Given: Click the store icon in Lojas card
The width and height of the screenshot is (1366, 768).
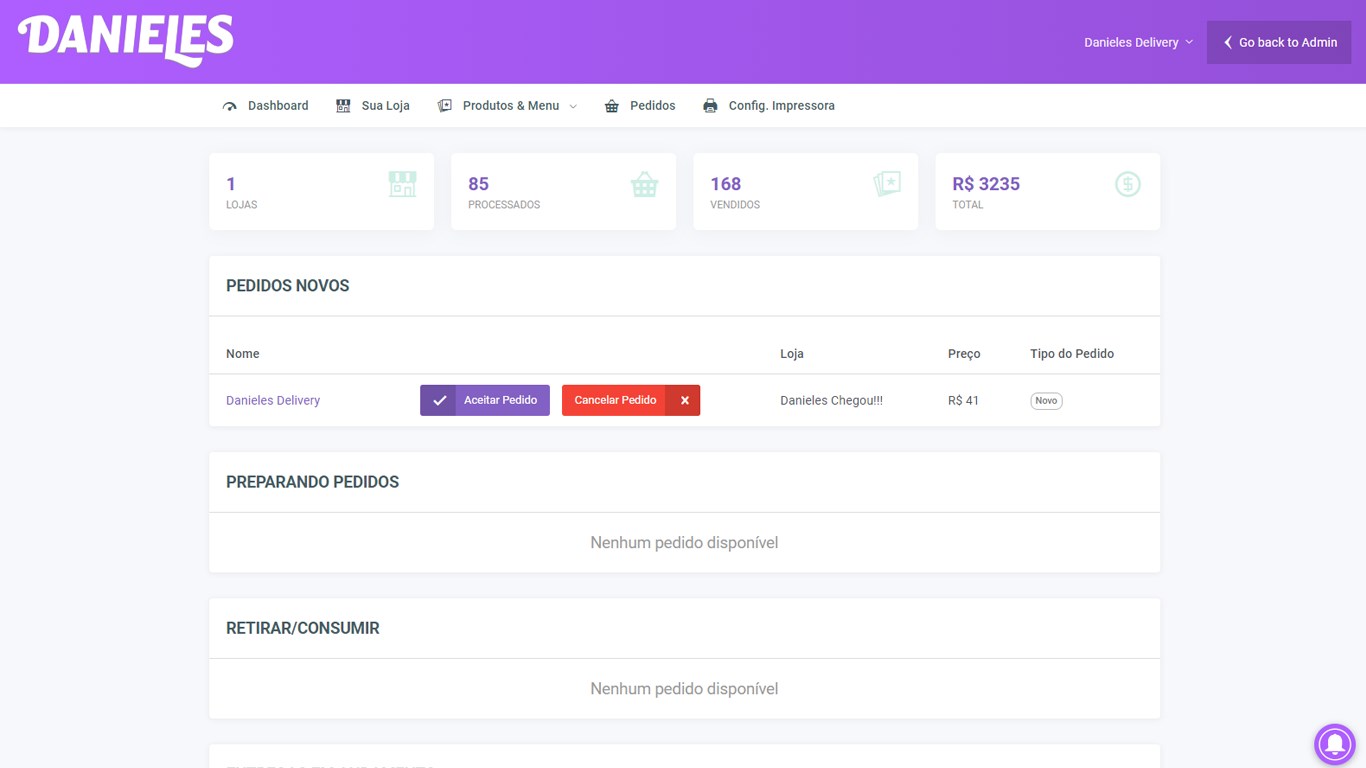Looking at the screenshot, I should coord(402,184).
